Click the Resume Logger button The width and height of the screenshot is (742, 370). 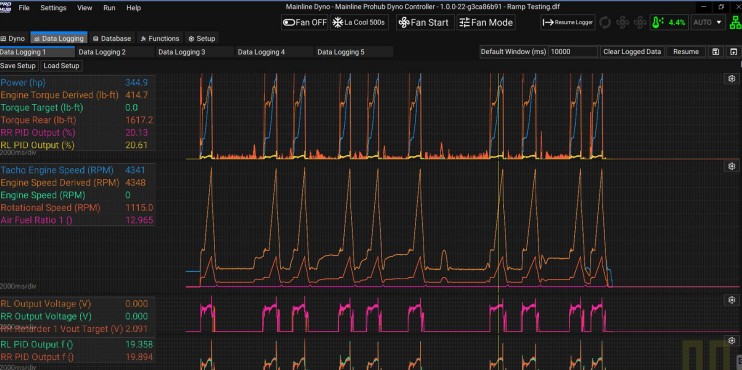[x=568, y=22]
